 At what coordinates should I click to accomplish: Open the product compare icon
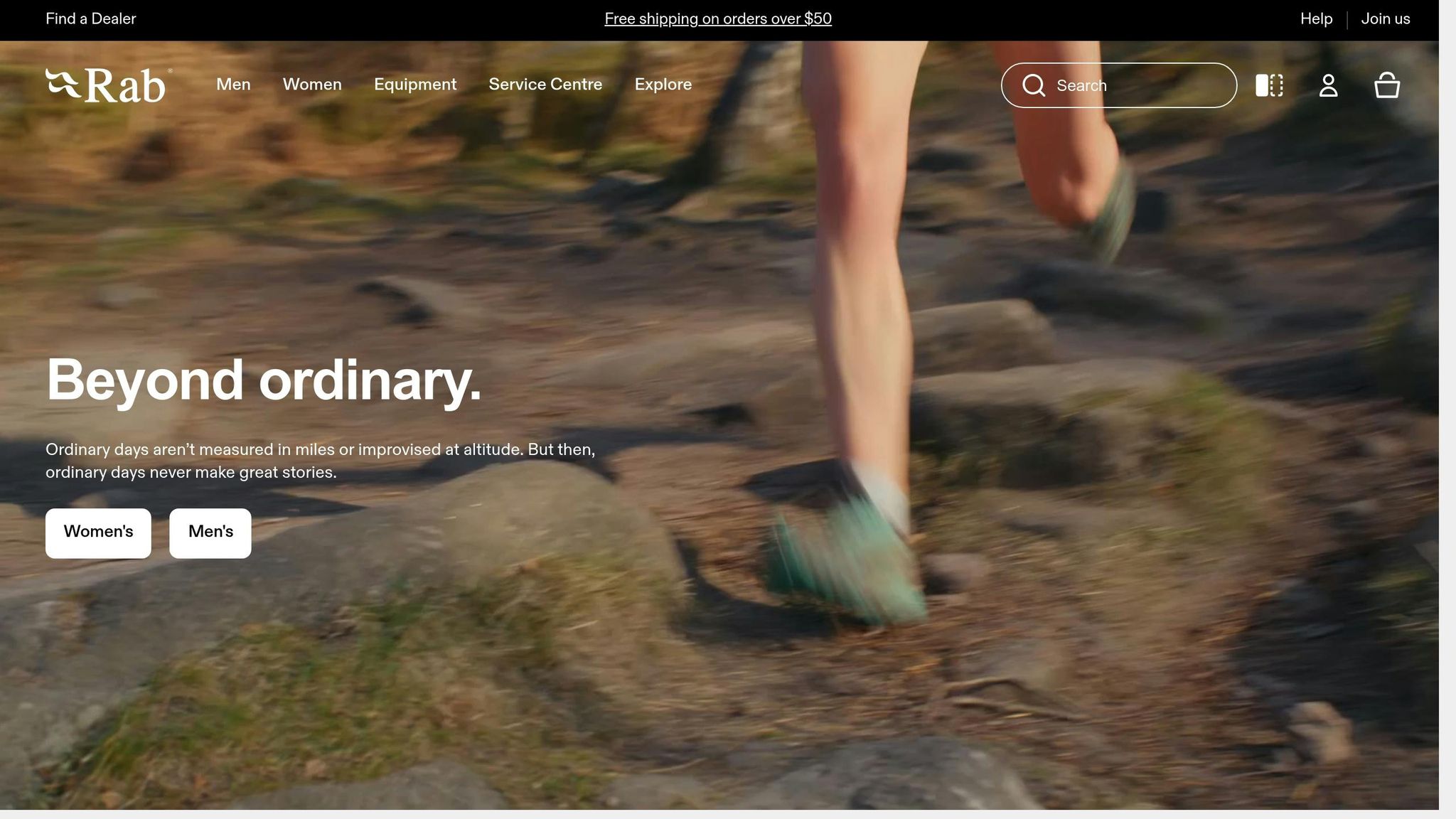[1269, 85]
